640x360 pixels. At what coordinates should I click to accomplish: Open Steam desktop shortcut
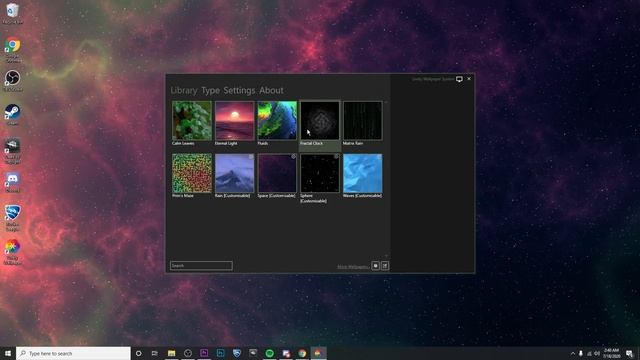[x=13, y=114]
